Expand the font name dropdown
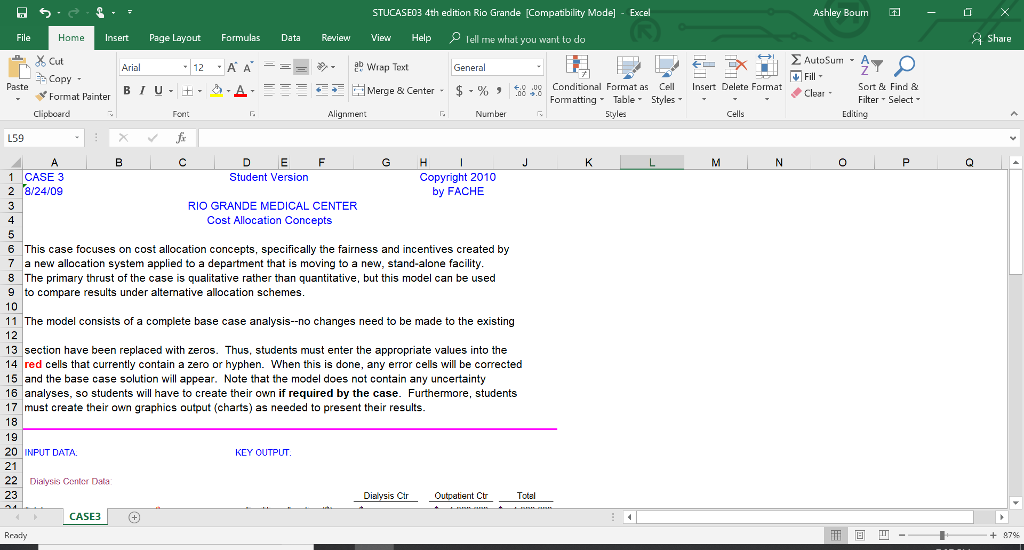This screenshot has height=550, width=1024. pos(185,67)
